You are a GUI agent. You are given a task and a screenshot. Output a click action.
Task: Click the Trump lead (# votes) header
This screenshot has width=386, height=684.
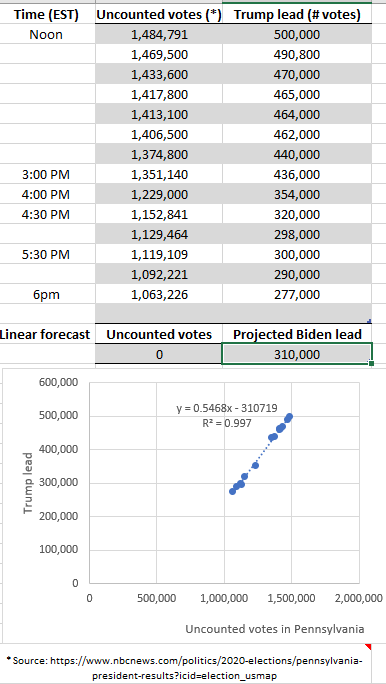coord(297,15)
